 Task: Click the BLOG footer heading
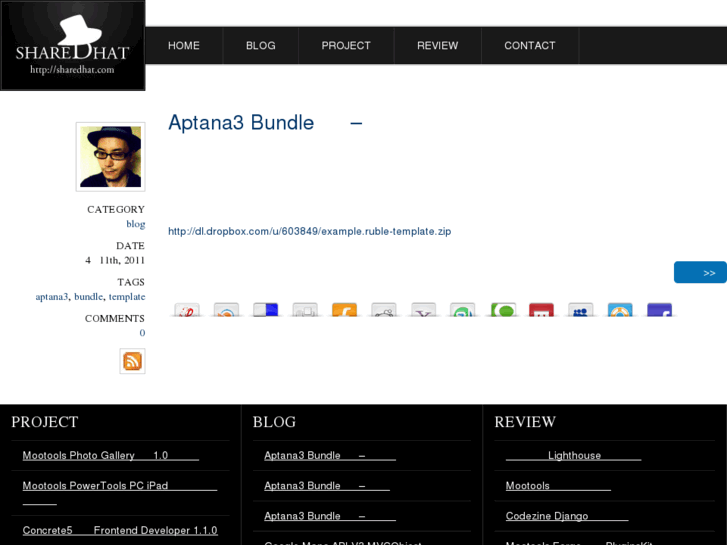click(274, 422)
